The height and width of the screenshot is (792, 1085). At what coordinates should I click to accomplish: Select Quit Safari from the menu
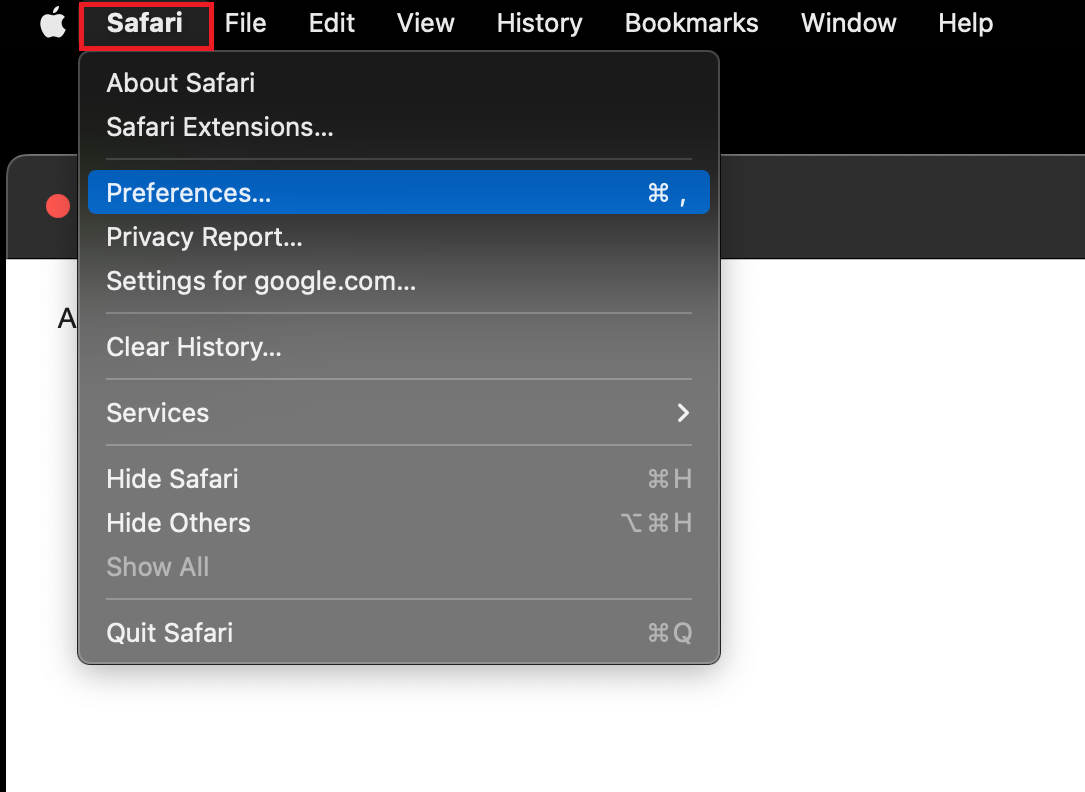(x=169, y=633)
